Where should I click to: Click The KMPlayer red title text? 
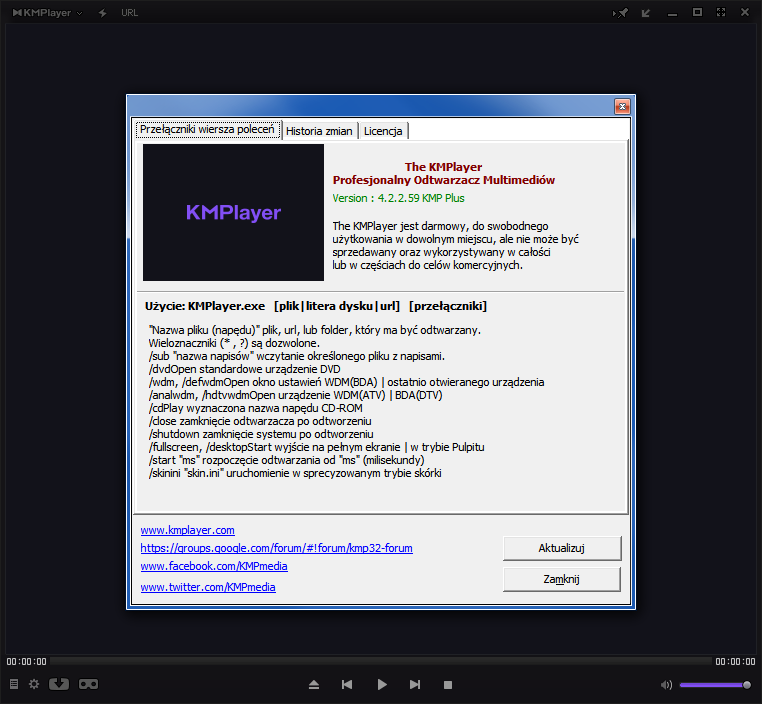pos(443,167)
